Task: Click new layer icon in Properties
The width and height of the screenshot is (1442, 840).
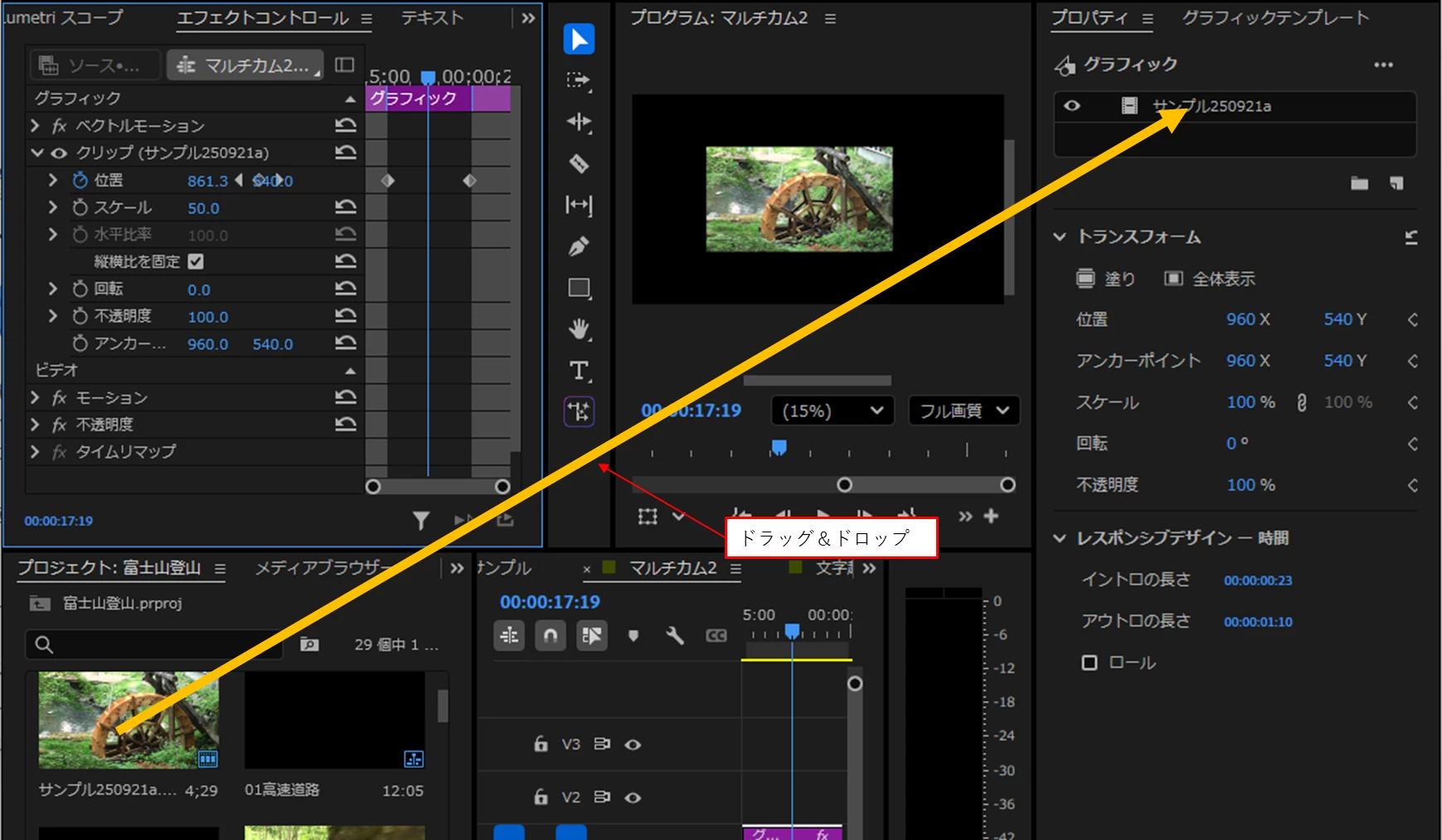Action: (1397, 183)
